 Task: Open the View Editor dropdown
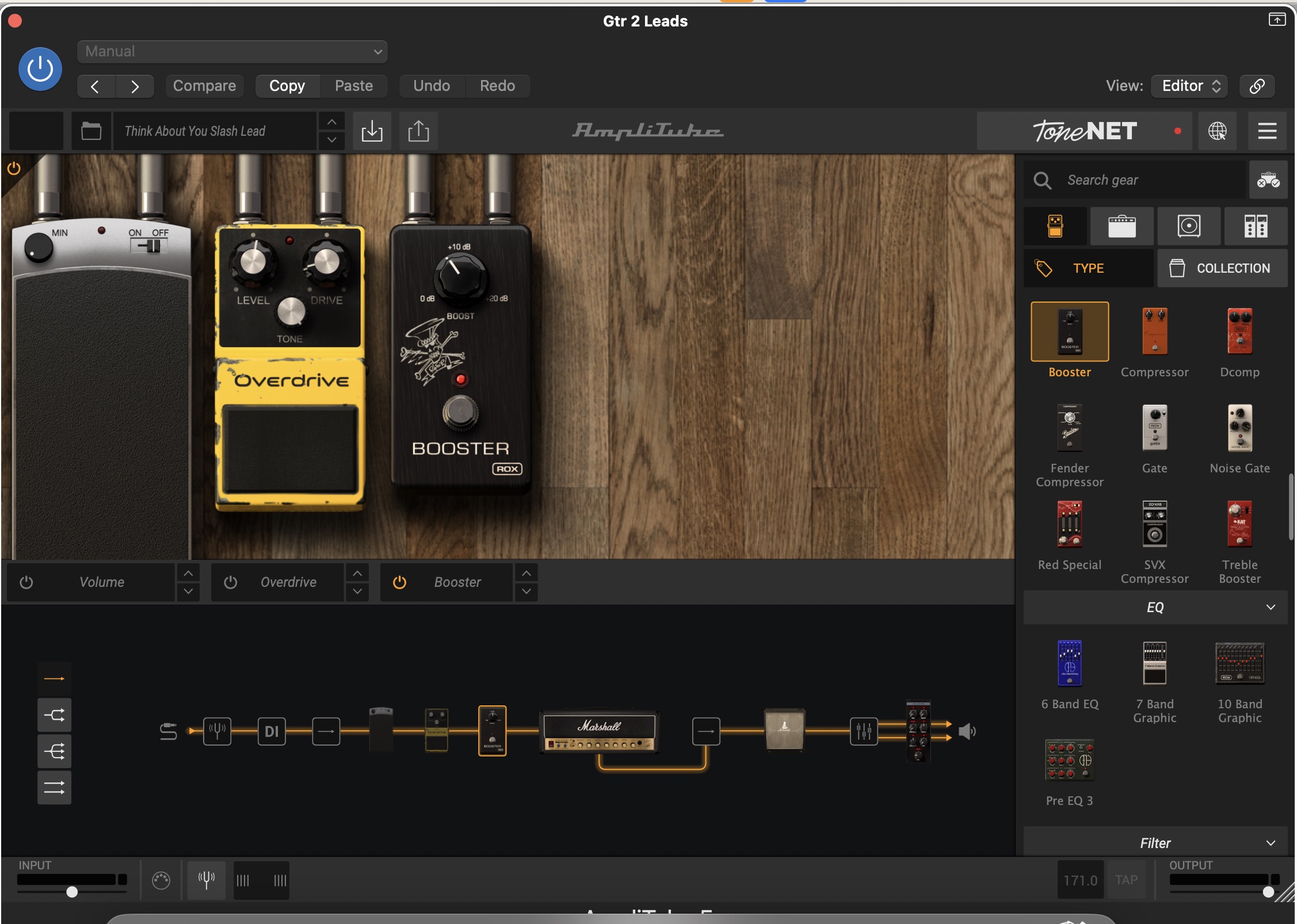(x=1189, y=86)
